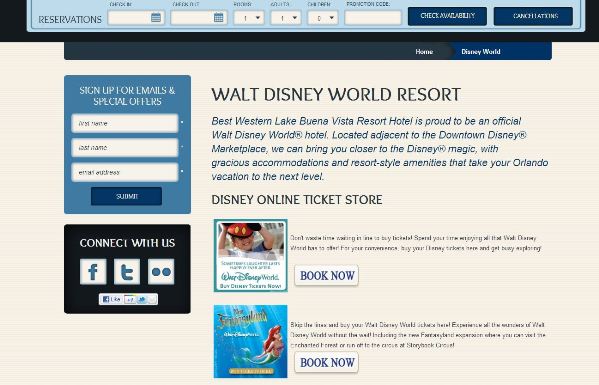Visit the Facebook page icon
This screenshot has height=385, width=599.
tap(93, 272)
